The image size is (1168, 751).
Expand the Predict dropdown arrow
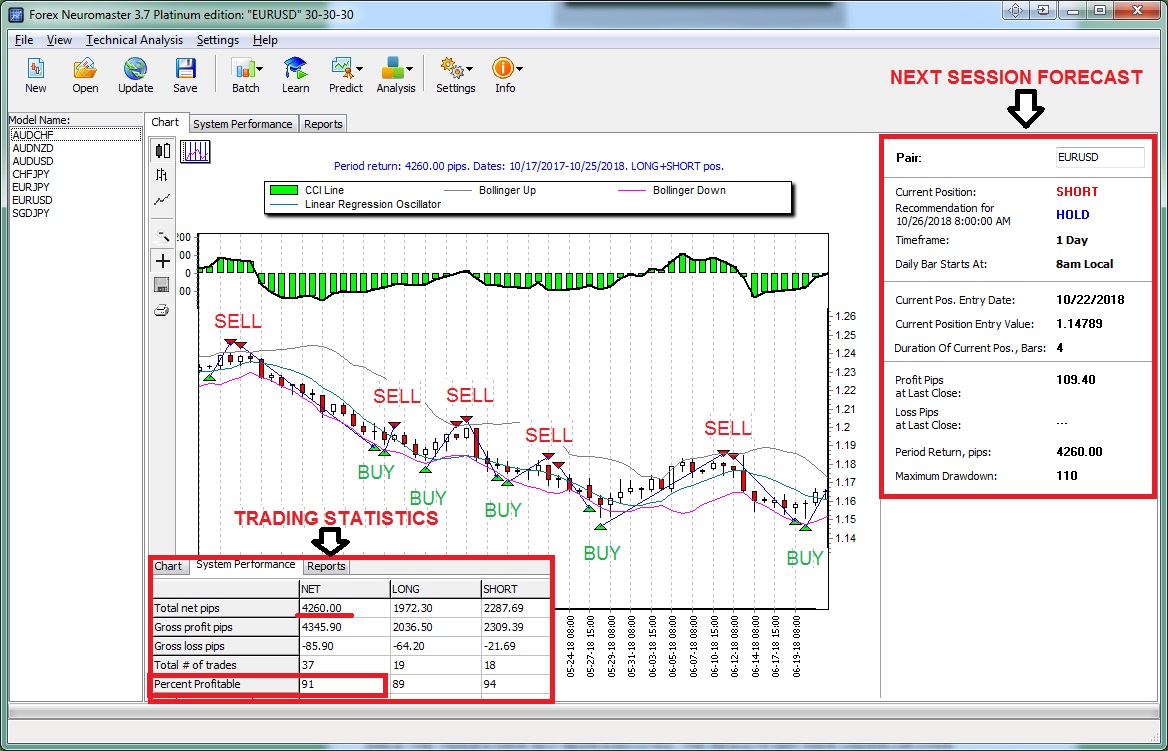(360, 70)
